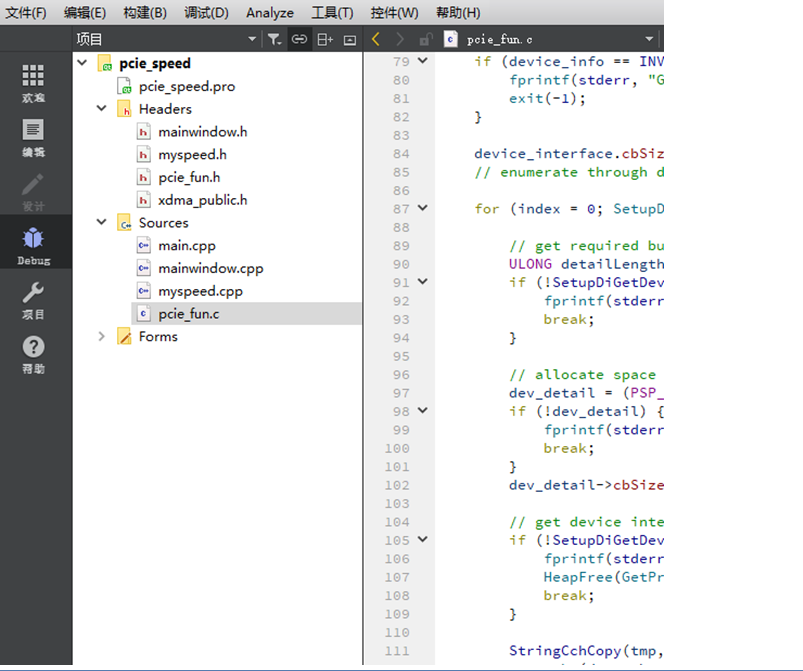Screen dimensions: 803x671
Task: Fold the code block at line 79
Action: pos(422,60)
